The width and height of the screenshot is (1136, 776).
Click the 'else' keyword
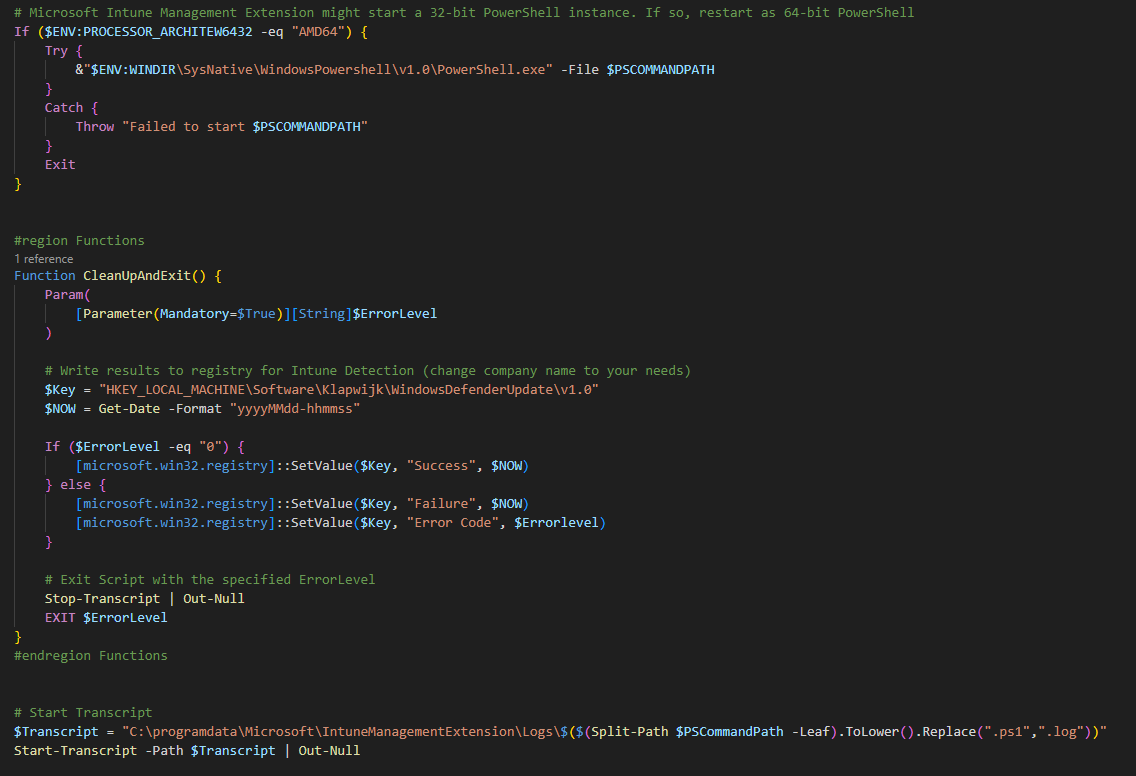click(x=75, y=485)
